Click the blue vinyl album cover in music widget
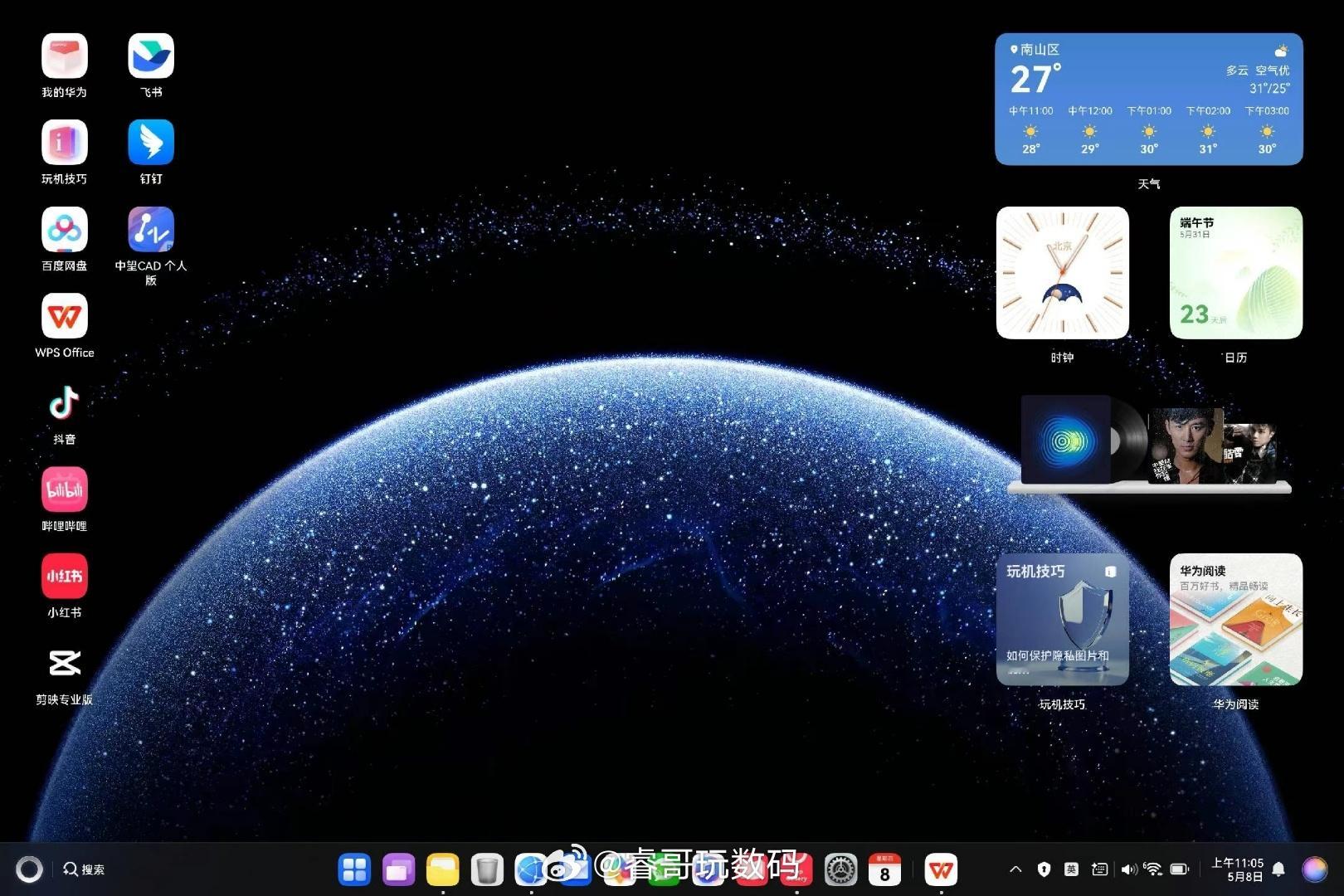Screen dimensions: 1344x896 (x=1065, y=439)
